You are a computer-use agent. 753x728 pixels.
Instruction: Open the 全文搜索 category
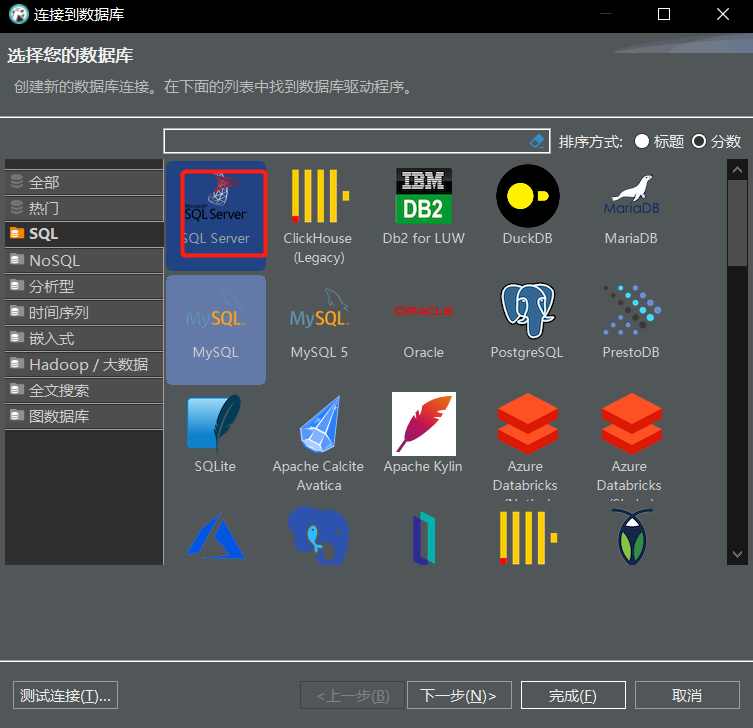point(84,390)
